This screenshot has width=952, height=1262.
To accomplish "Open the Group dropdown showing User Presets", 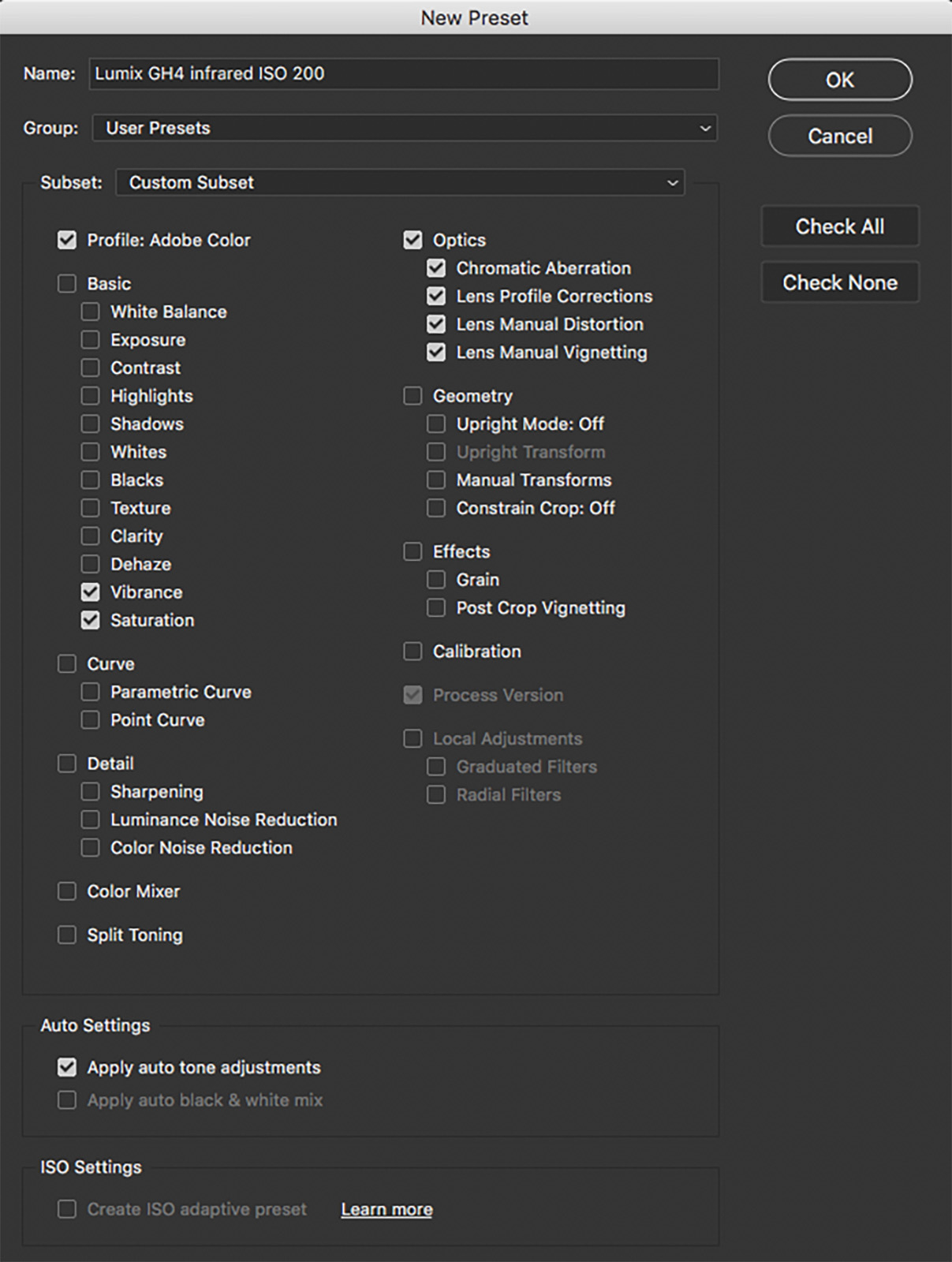I will (405, 128).
